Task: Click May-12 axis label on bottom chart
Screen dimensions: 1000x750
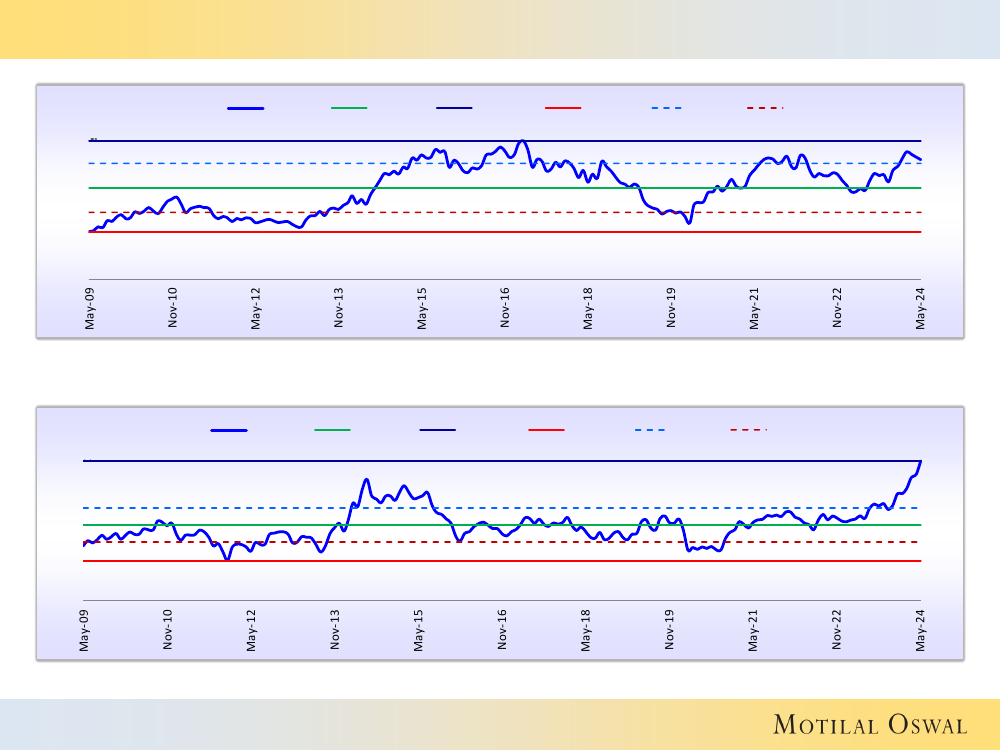Action: [x=251, y=630]
